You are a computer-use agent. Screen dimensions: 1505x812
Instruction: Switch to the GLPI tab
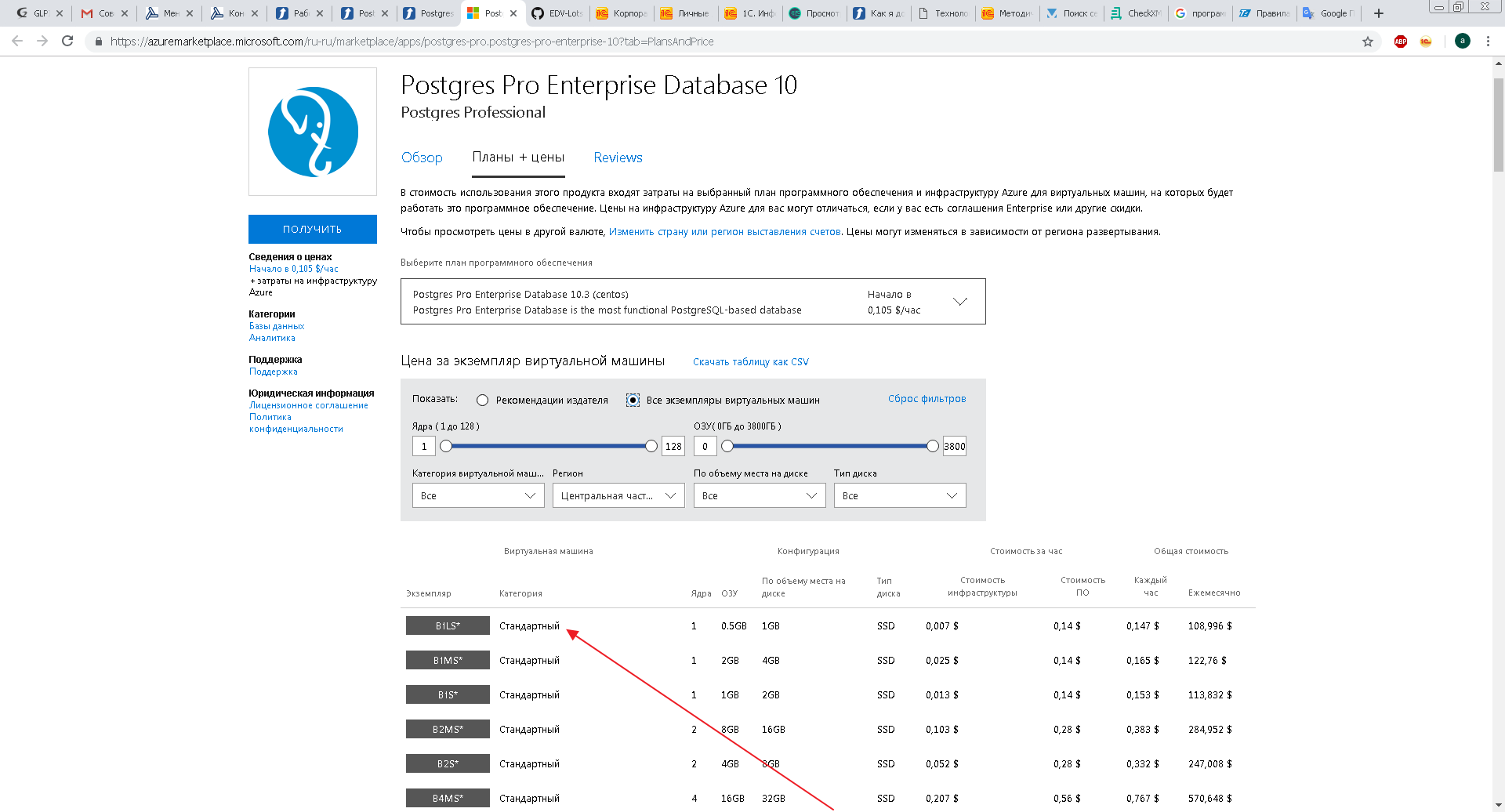(34, 13)
